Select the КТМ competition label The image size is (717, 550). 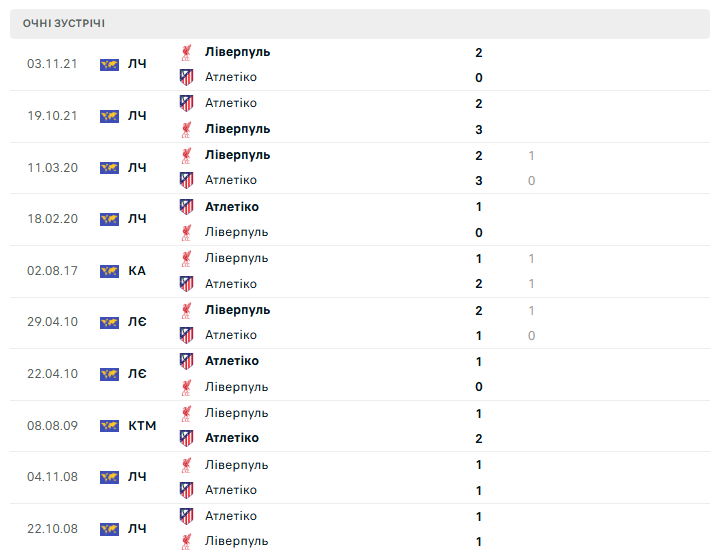tap(142, 426)
